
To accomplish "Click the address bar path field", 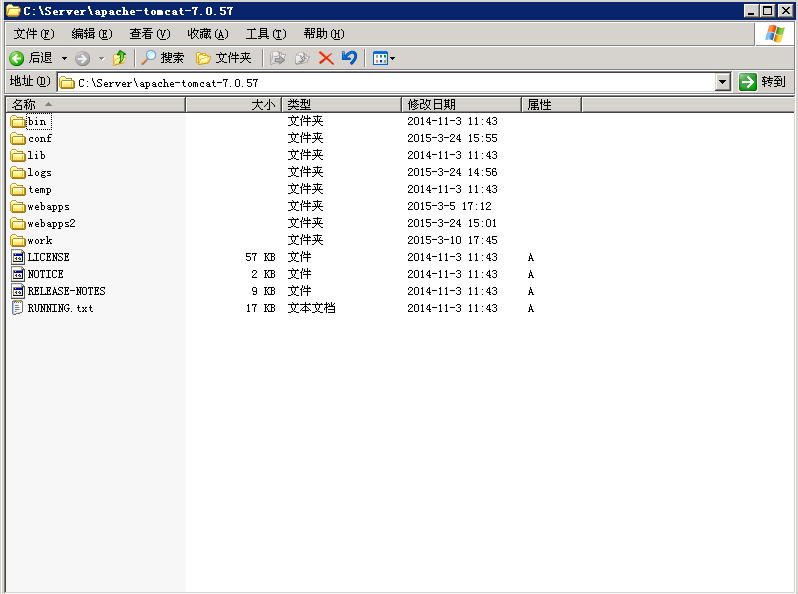I will 386,82.
